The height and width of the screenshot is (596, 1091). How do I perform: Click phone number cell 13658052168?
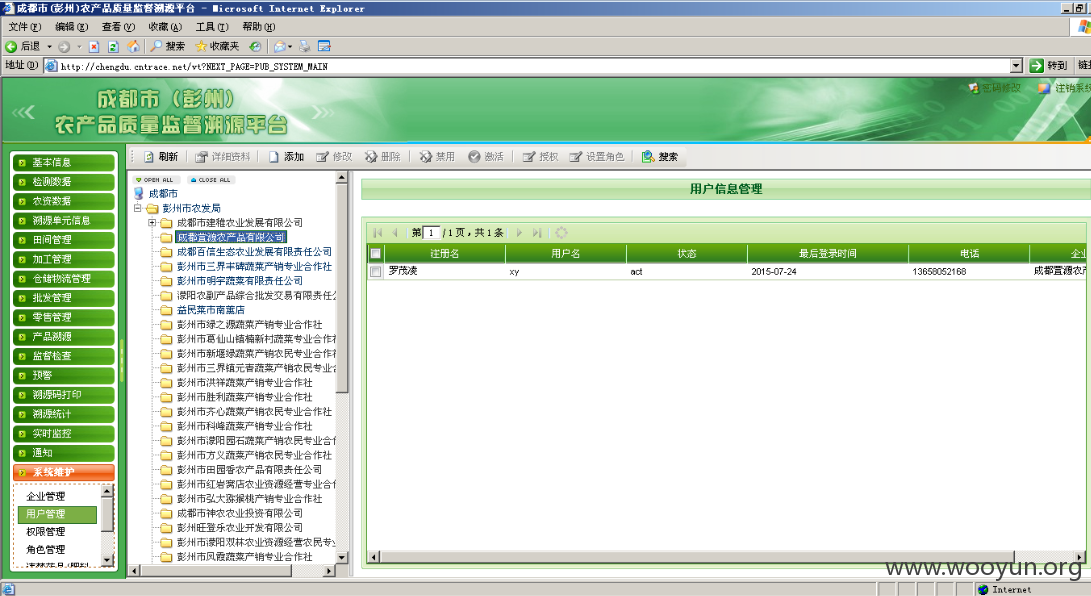coord(939,272)
